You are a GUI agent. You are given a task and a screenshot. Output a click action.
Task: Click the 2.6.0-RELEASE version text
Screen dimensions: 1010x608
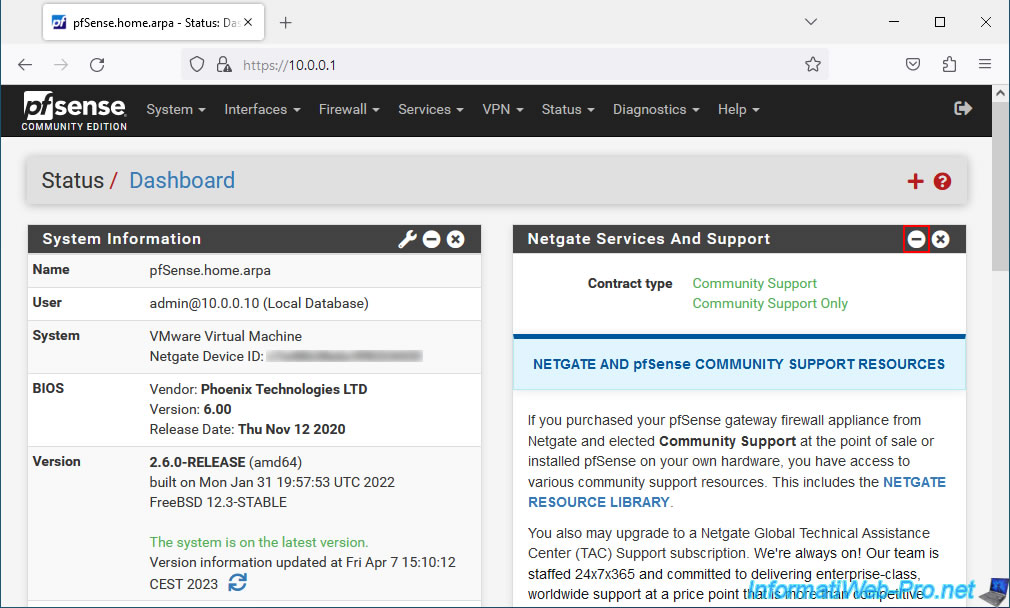(197, 462)
